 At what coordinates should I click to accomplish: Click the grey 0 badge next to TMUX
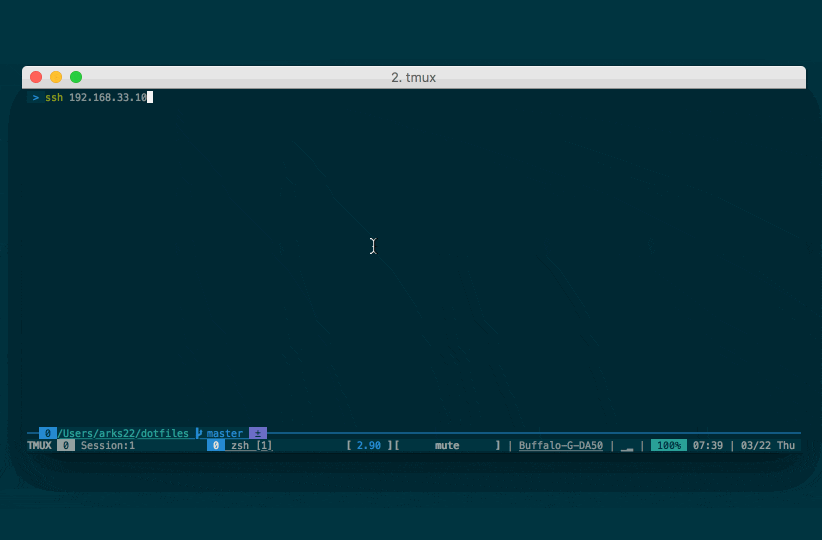[x=66, y=445]
